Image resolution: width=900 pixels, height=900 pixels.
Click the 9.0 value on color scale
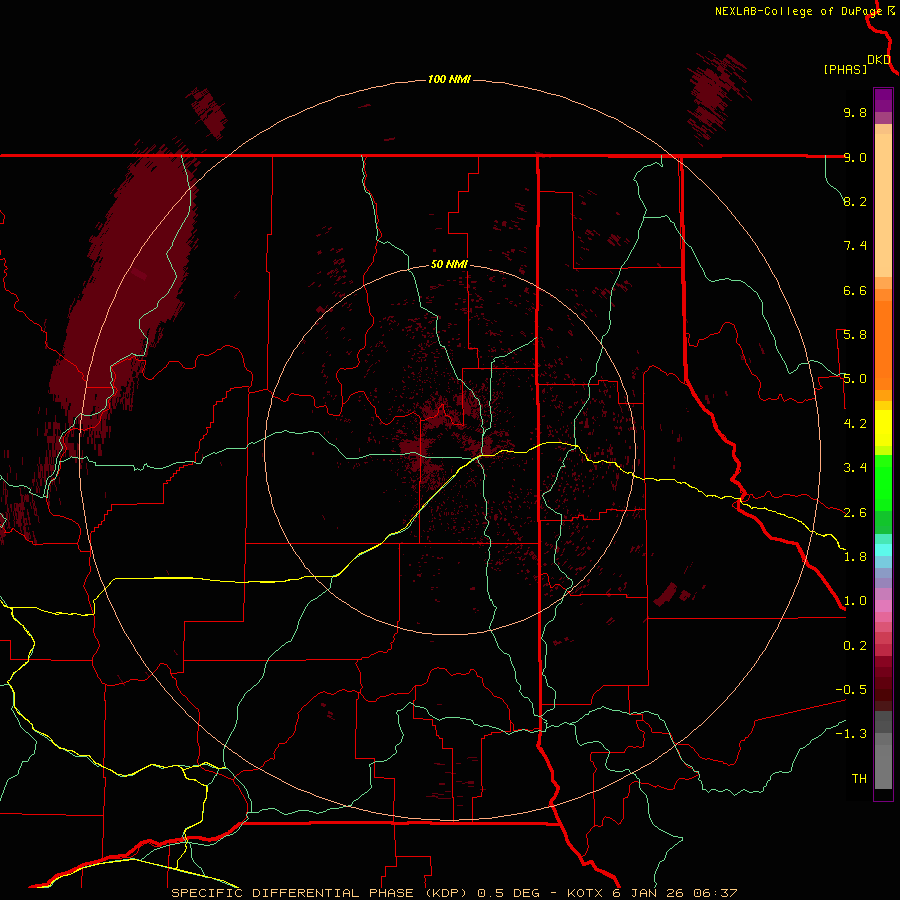(x=855, y=157)
